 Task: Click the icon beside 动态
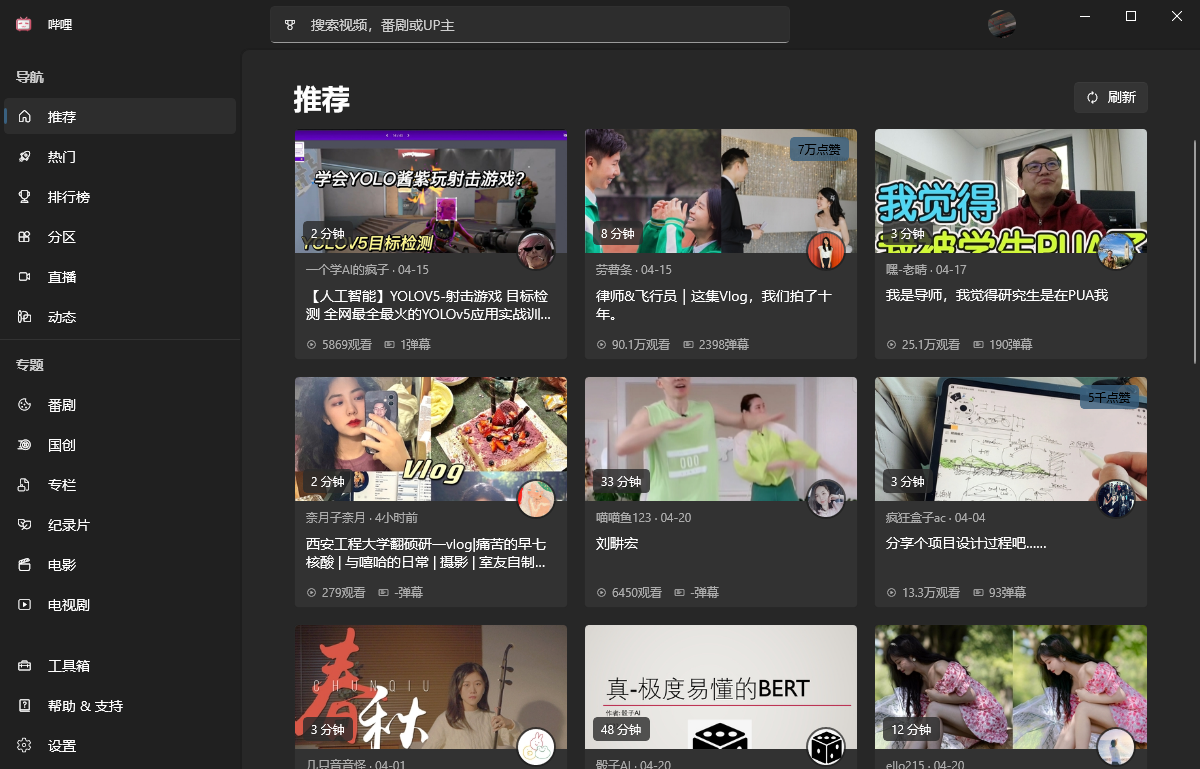coord(25,317)
